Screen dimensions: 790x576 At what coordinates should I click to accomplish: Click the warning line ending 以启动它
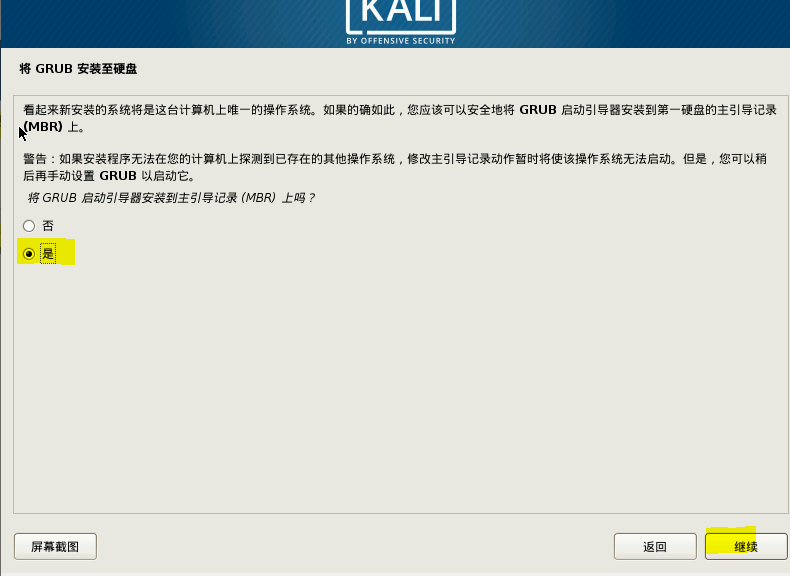tap(109, 176)
